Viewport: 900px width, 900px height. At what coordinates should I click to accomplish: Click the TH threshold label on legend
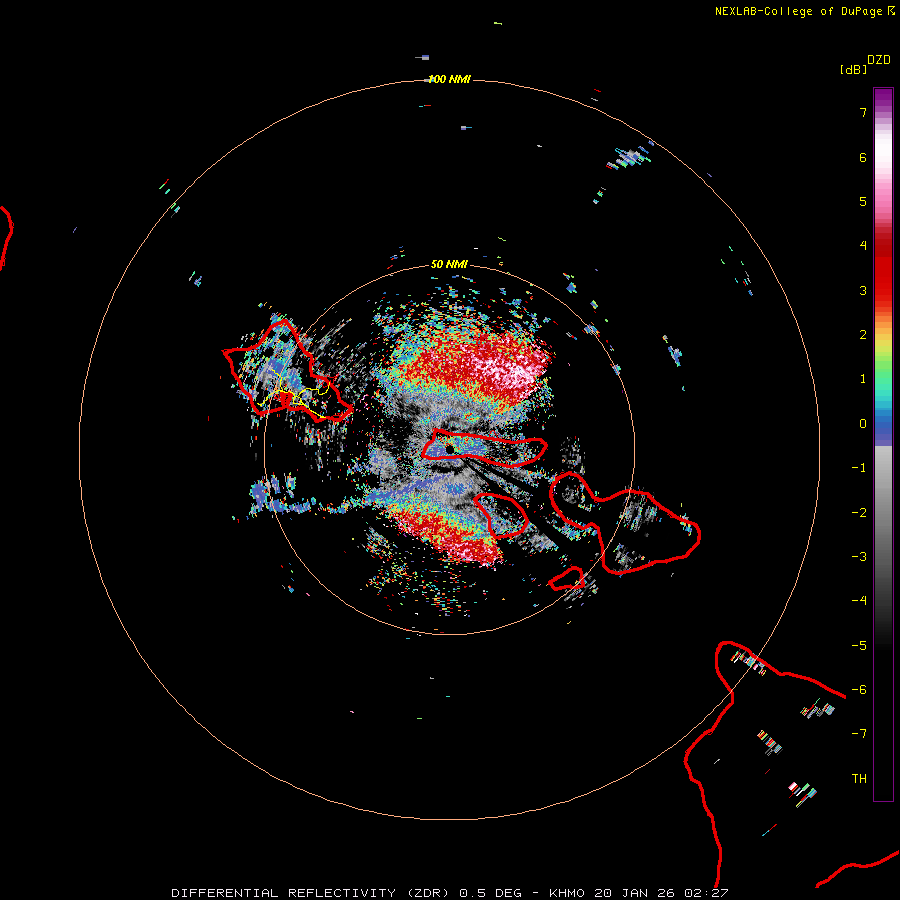[x=859, y=779]
